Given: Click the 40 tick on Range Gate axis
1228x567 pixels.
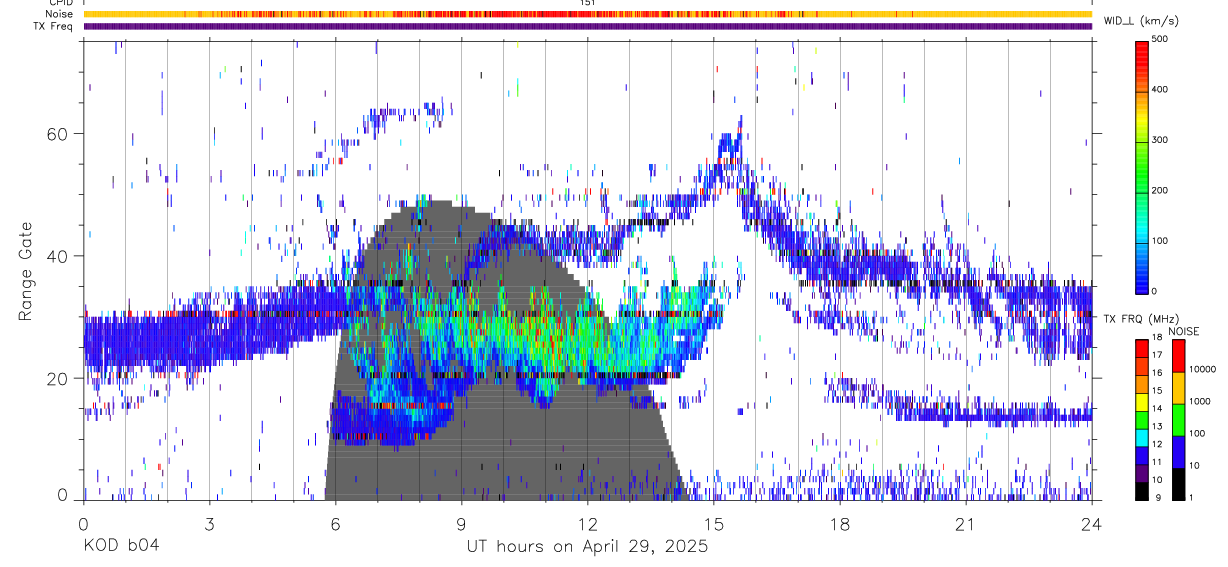Looking at the screenshot, I should coord(58,256).
